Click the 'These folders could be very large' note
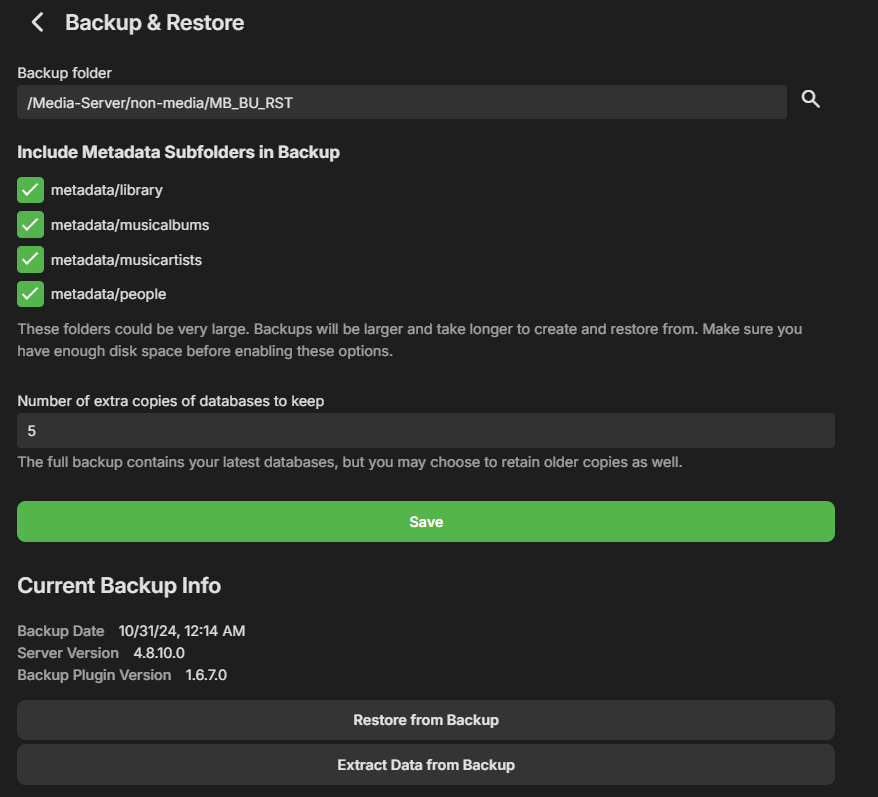 click(x=409, y=340)
